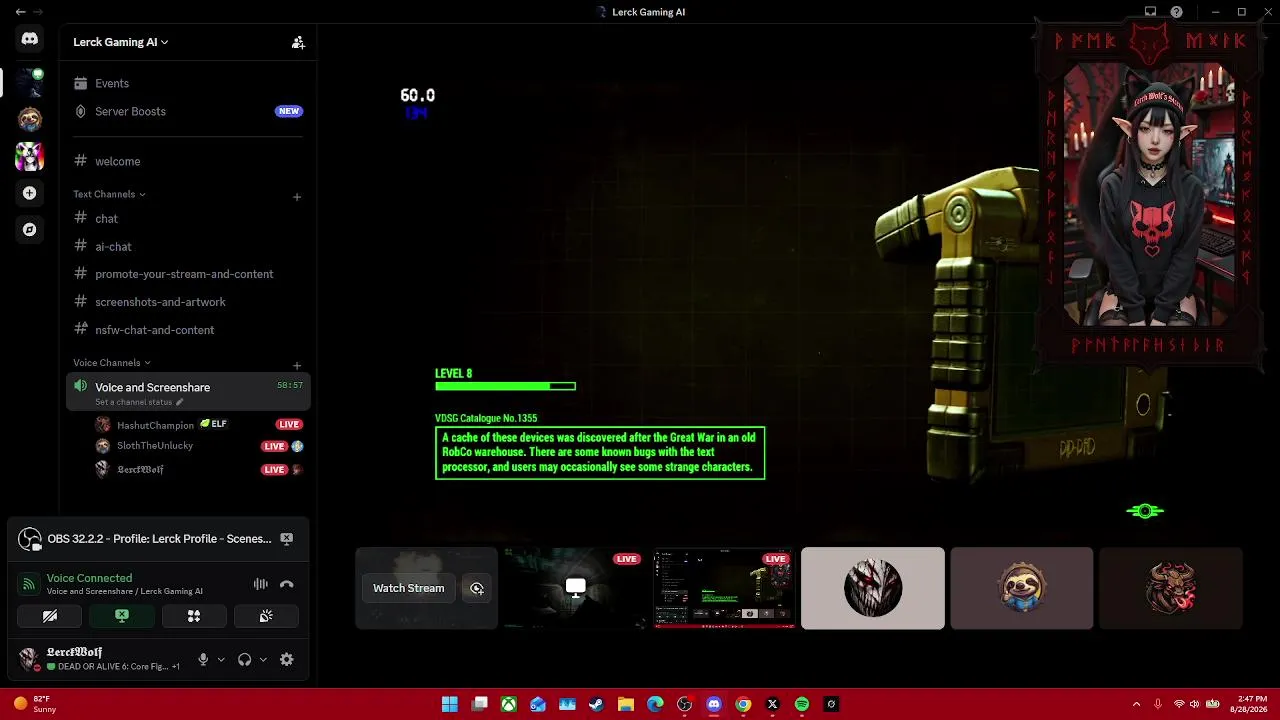Open the Server Boosts page

[x=188, y=111]
